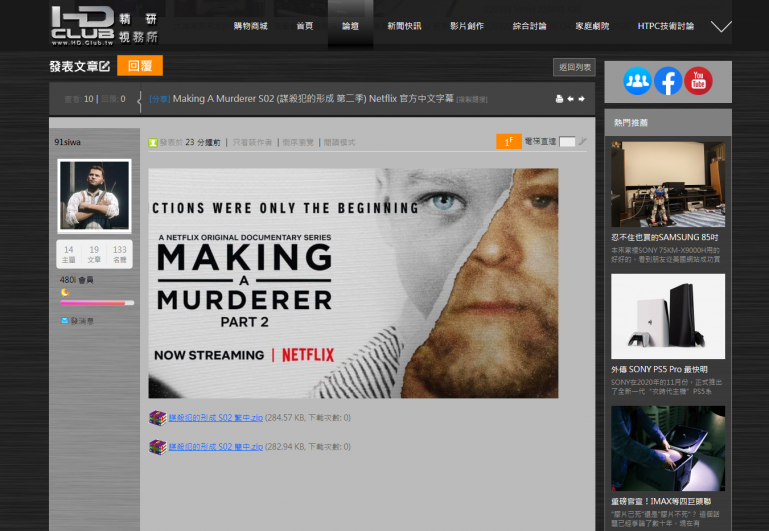Viewport: 769px width, 531px height.
Task: Open the PS5 Pro article thumbnail
Action: click(x=668, y=316)
